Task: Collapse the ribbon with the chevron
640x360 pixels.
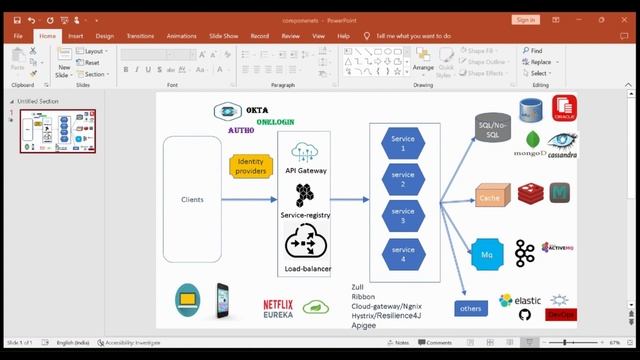Action: (x=628, y=84)
